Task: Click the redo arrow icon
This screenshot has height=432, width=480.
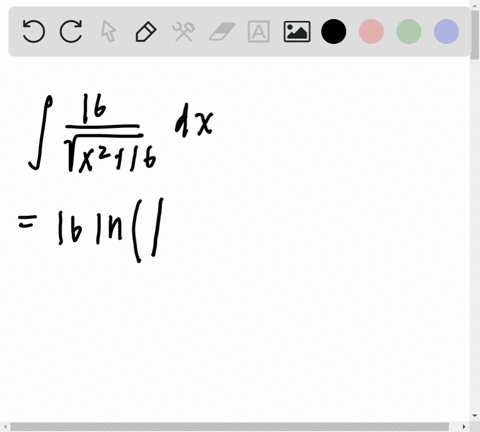Action: coord(71,32)
